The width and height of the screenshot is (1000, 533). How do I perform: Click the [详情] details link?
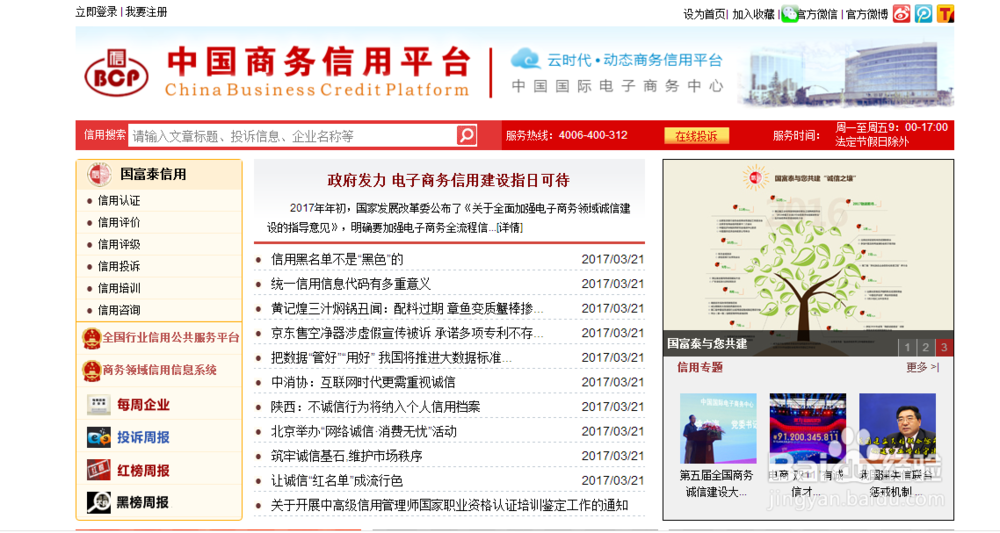point(509,228)
